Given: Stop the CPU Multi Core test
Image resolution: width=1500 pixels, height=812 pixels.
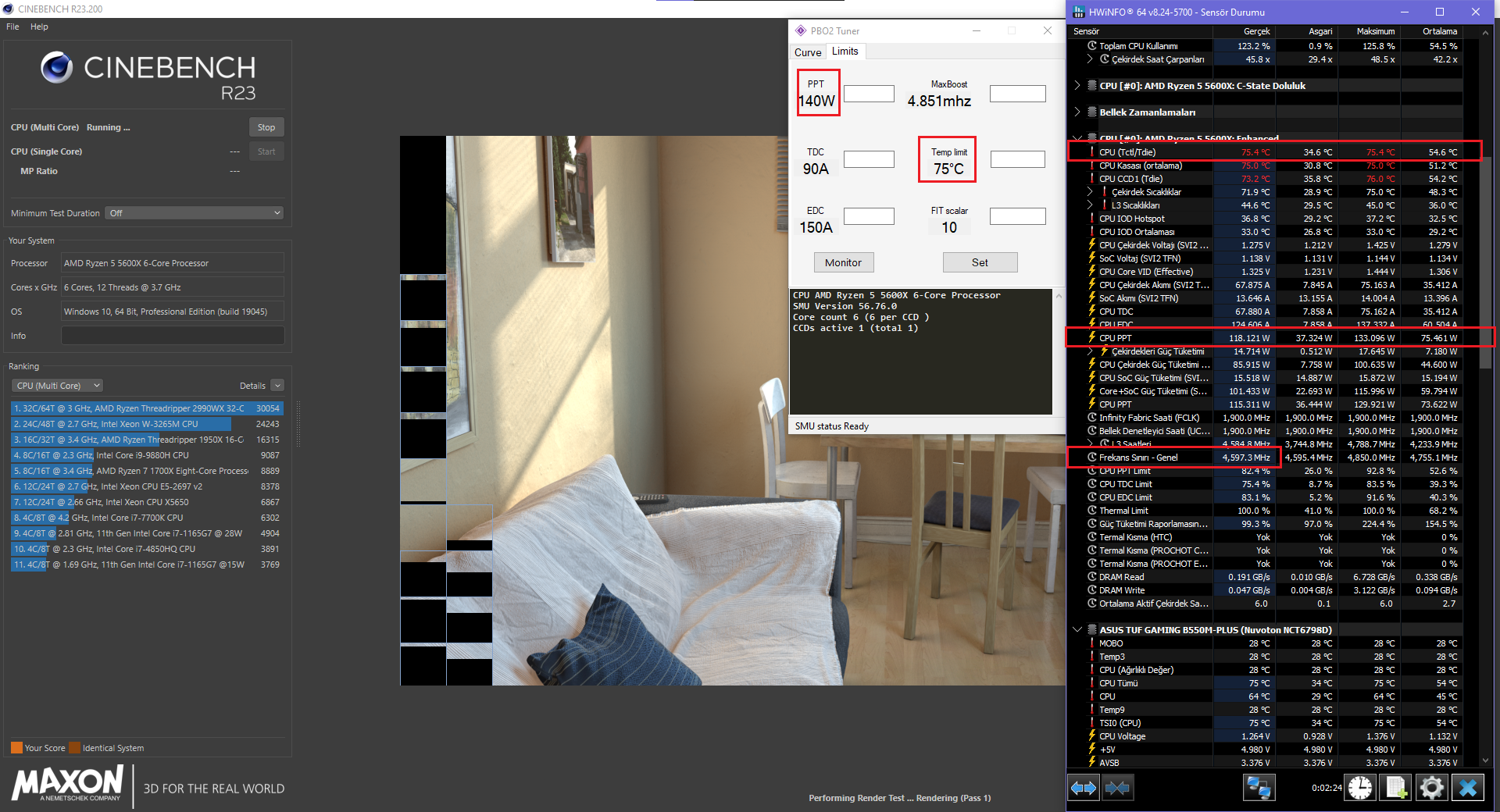Looking at the screenshot, I should click(266, 127).
